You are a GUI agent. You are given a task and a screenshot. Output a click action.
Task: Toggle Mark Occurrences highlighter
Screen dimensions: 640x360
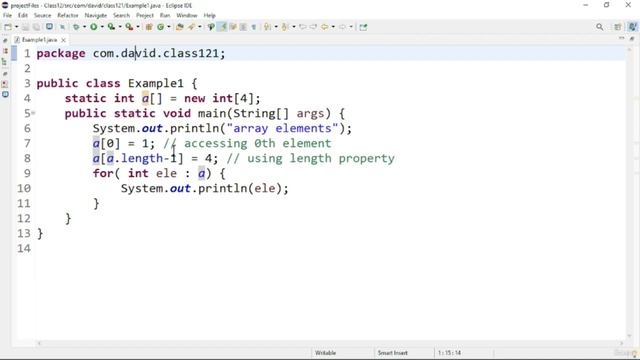coord(222,27)
